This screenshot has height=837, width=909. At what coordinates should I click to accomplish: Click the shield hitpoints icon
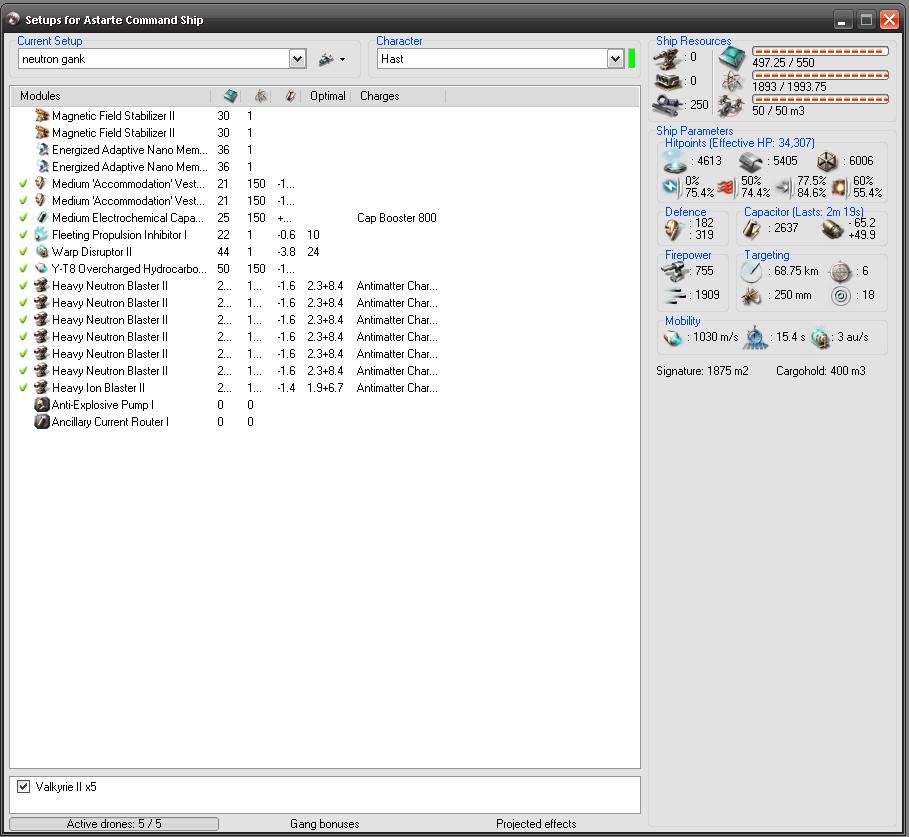675,161
